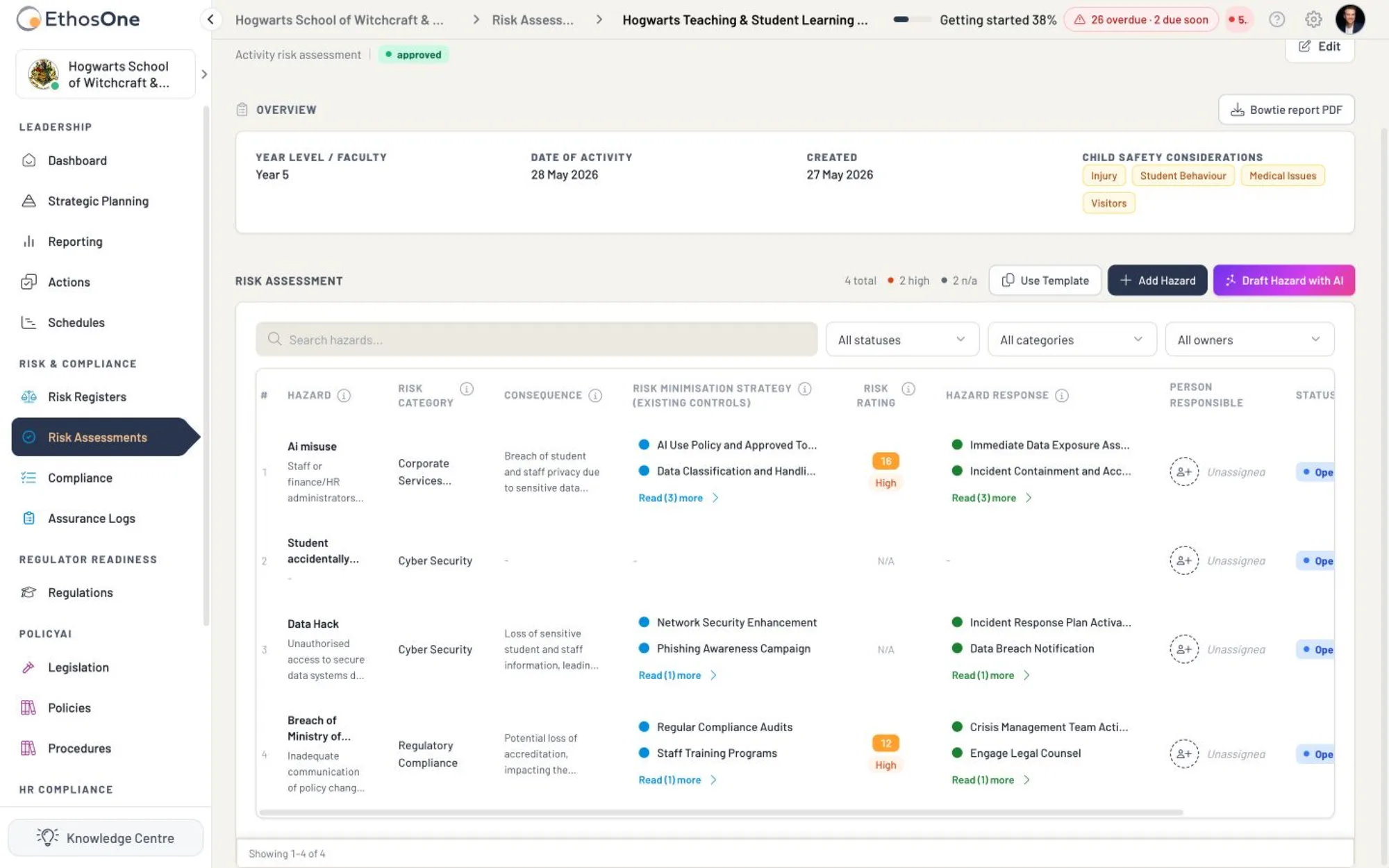Click the Visitors child safety tag
The height and width of the screenshot is (868, 1389).
(x=1108, y=203)
